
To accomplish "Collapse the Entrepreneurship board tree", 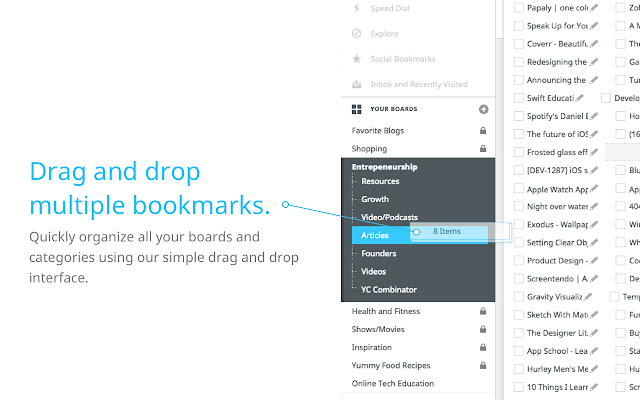I will (384, 167).
